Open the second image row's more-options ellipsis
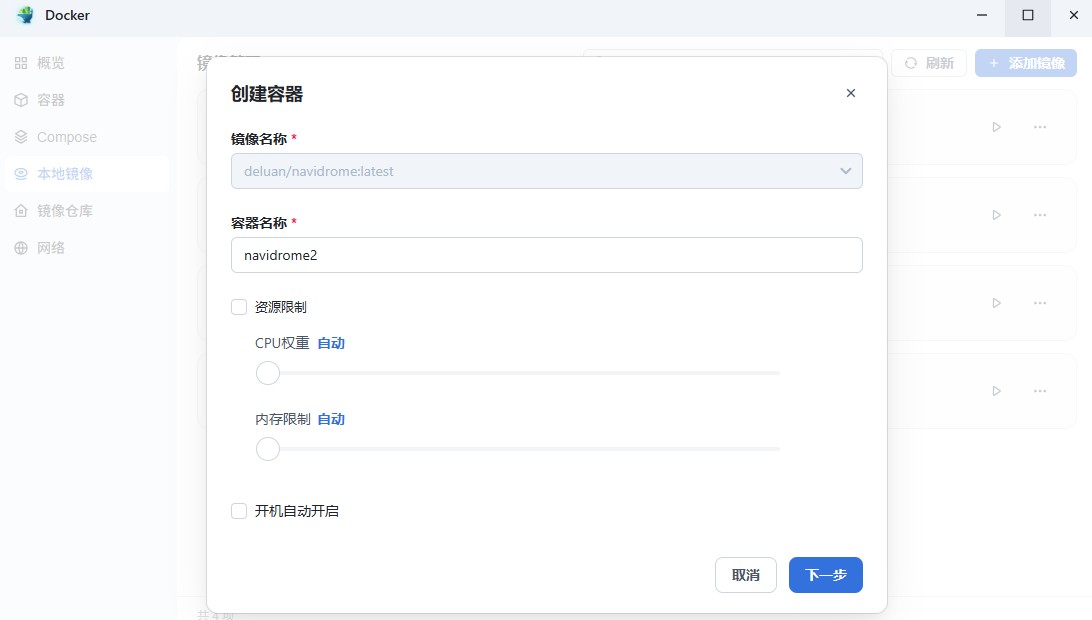This screenshot has height=620, width=1092. 1040,215
